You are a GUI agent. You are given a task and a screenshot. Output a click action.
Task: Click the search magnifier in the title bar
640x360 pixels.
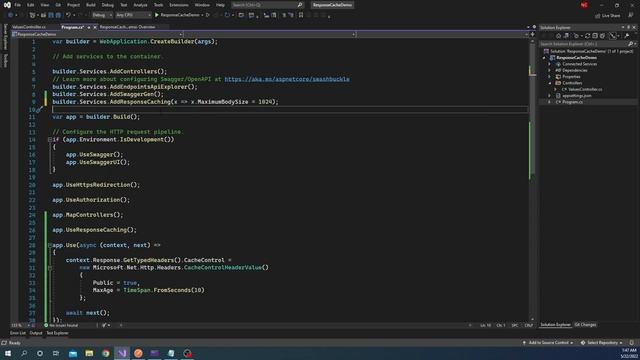(300, 5)
